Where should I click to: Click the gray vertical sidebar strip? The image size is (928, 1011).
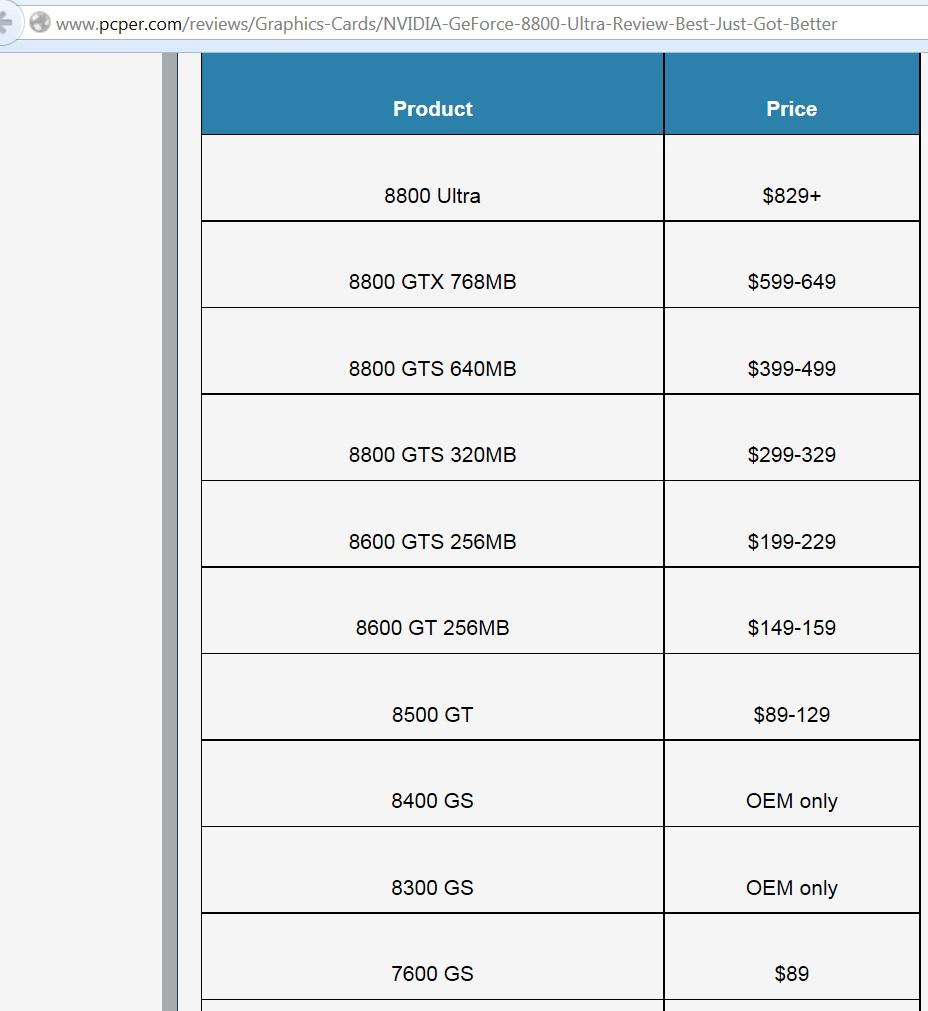coord(170,532)
